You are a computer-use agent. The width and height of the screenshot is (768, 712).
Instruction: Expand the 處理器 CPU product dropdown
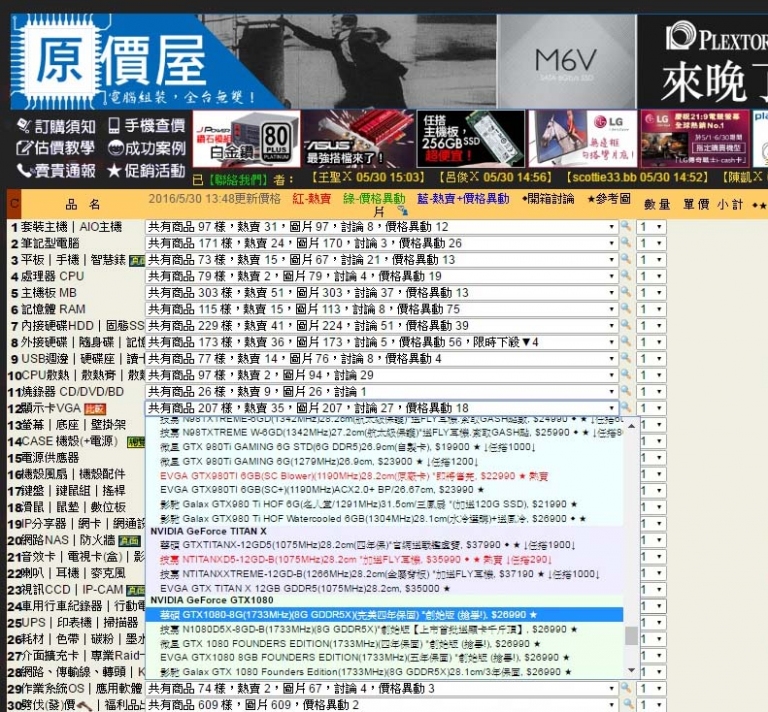pos(382,276)
